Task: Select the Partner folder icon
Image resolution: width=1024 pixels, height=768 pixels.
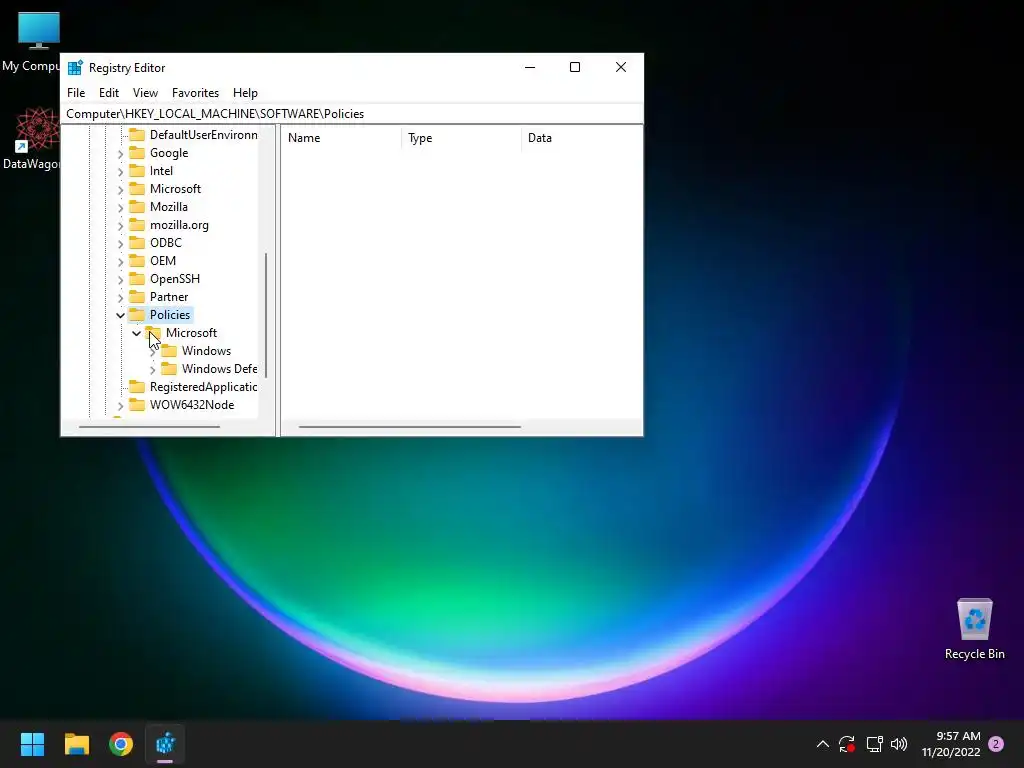Action: (136, 296)
